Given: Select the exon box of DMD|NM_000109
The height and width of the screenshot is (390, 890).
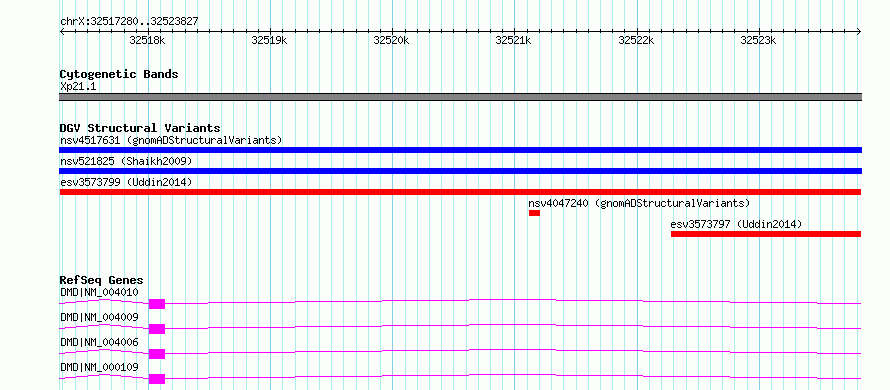Looking at the screenshot, I should pos(157,379).
